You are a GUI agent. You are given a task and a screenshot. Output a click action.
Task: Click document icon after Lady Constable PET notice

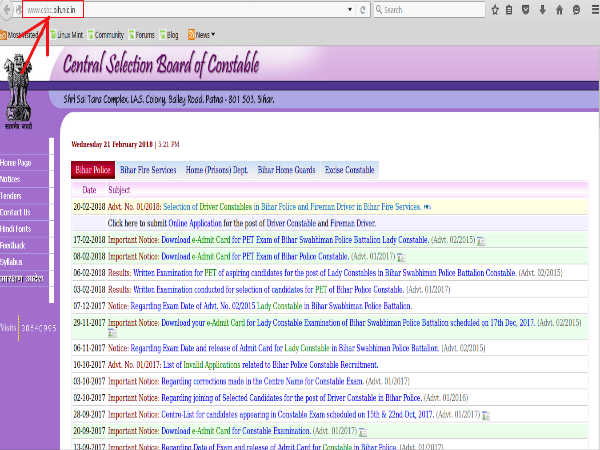pyautogui.click(x=481, y=241)
